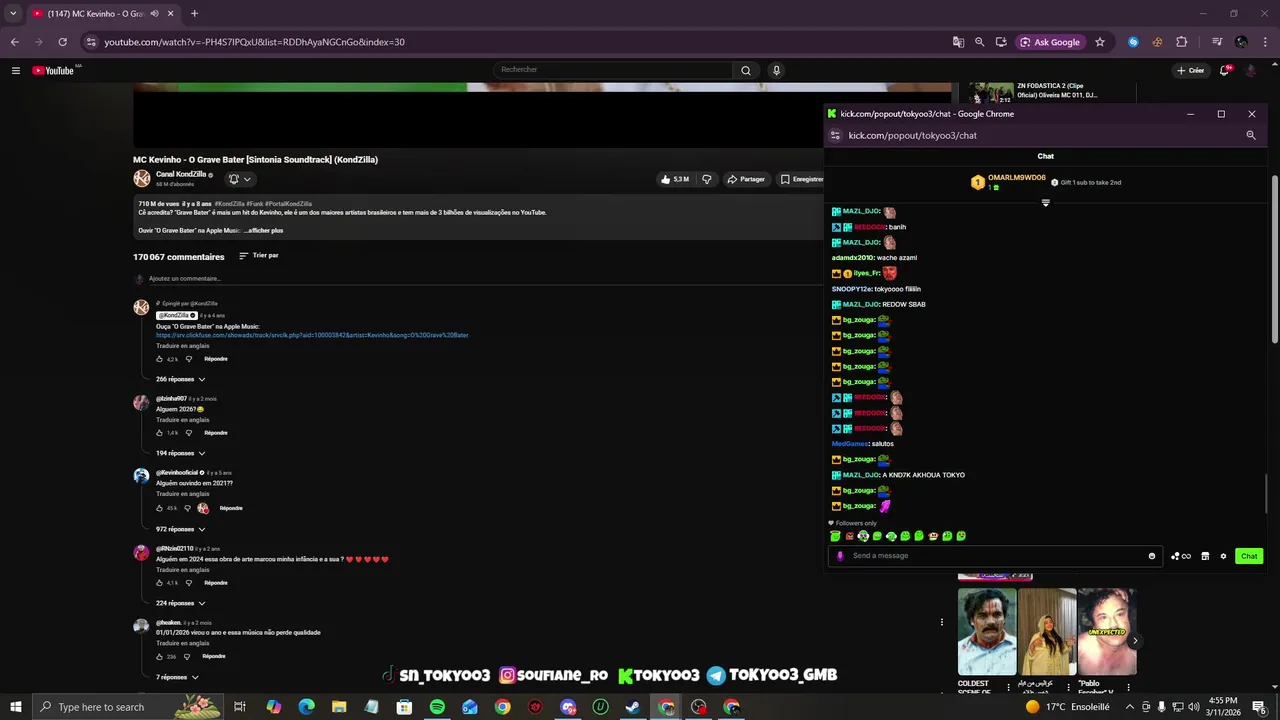Click the YouTube Rechercher search box
The height and width of the screenshot is (720, 1280).
click(613, 70)
